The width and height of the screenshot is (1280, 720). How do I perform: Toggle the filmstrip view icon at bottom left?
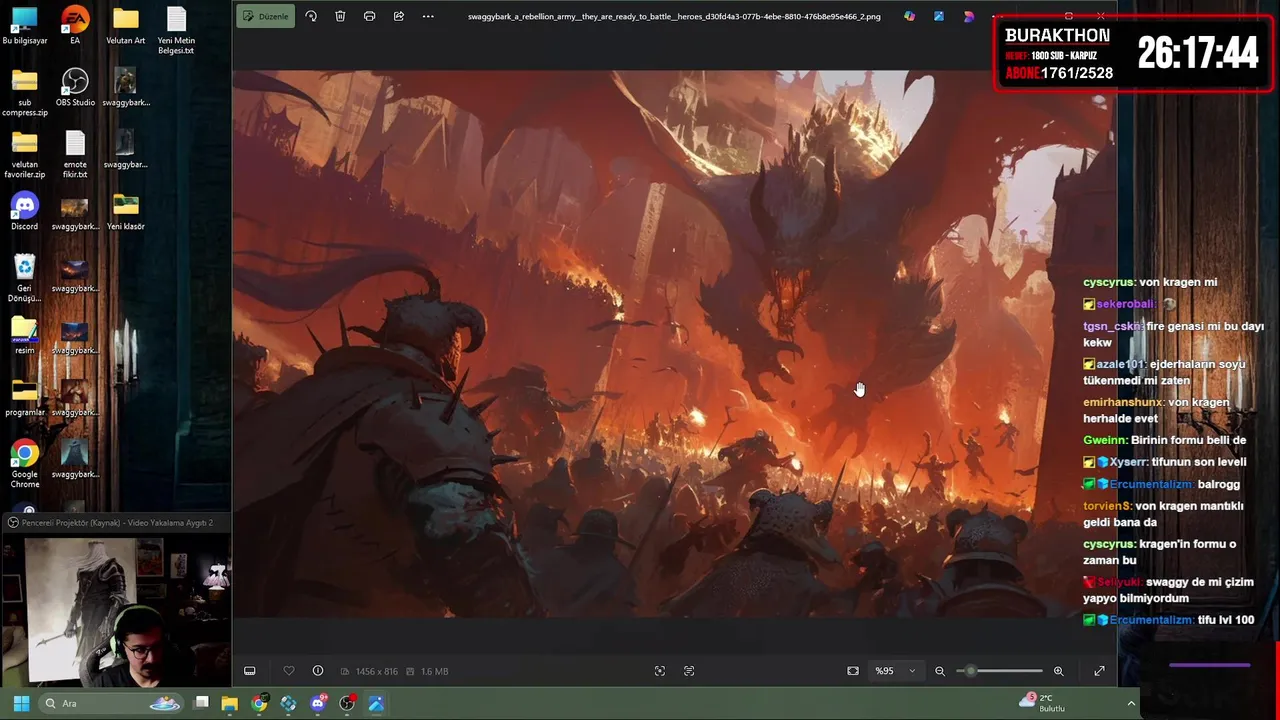250,671
